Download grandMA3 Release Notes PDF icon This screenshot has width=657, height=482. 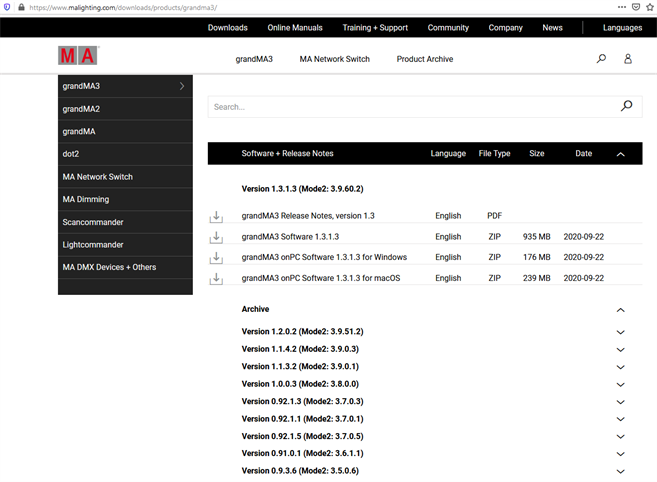point(216,216)
